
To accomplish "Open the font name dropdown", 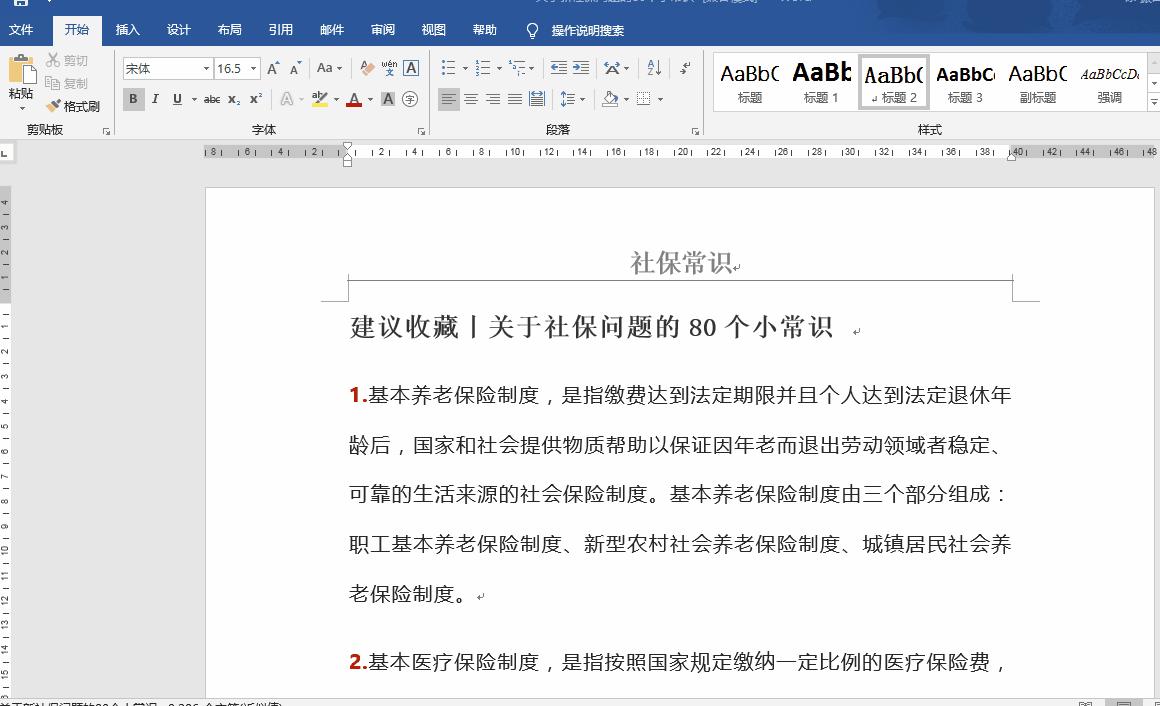I will click(x=207, y=68).
